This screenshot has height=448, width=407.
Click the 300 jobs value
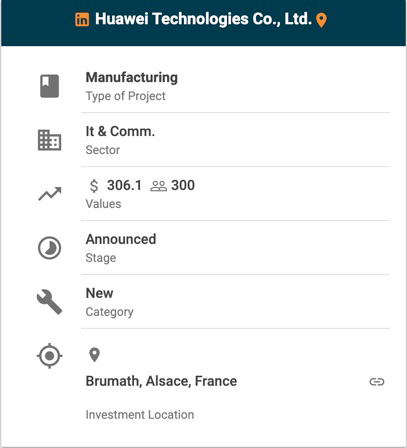pos(183,185)
